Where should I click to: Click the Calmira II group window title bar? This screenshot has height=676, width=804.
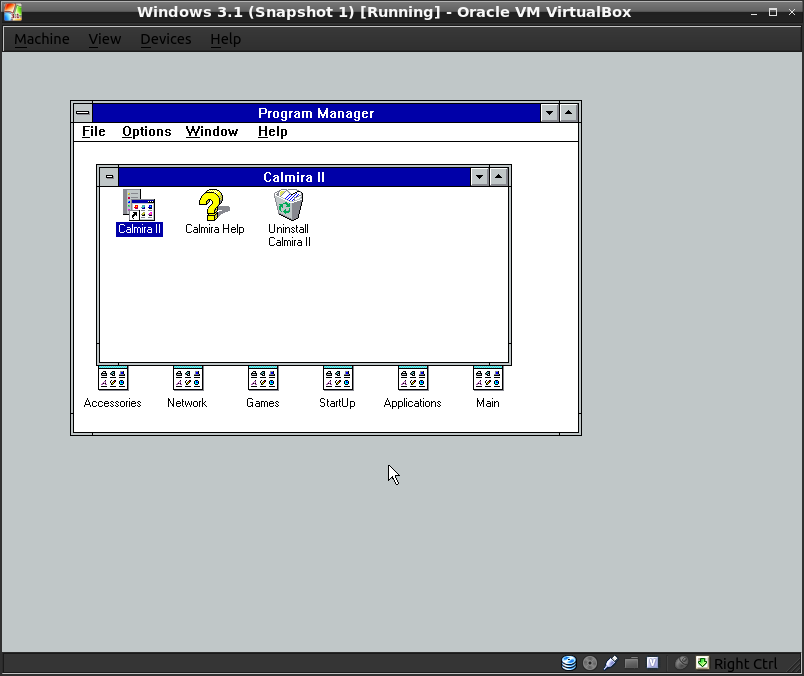(x=294, y=177)
